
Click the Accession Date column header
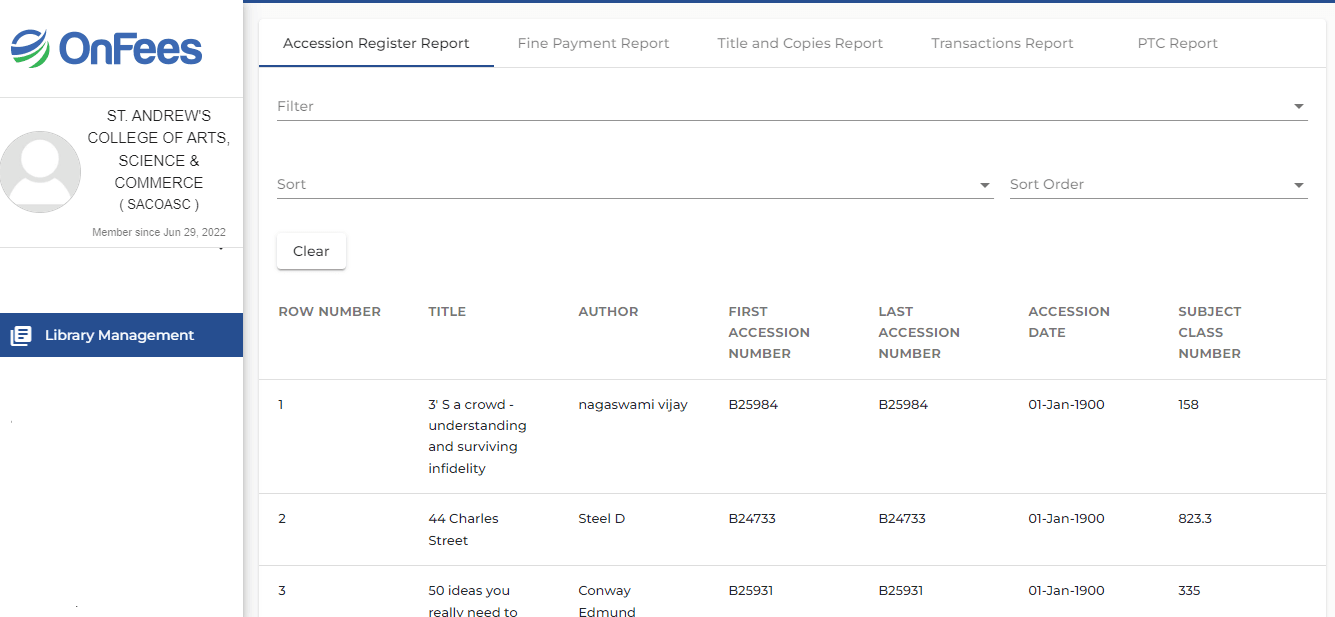[x=1068, y=322]
